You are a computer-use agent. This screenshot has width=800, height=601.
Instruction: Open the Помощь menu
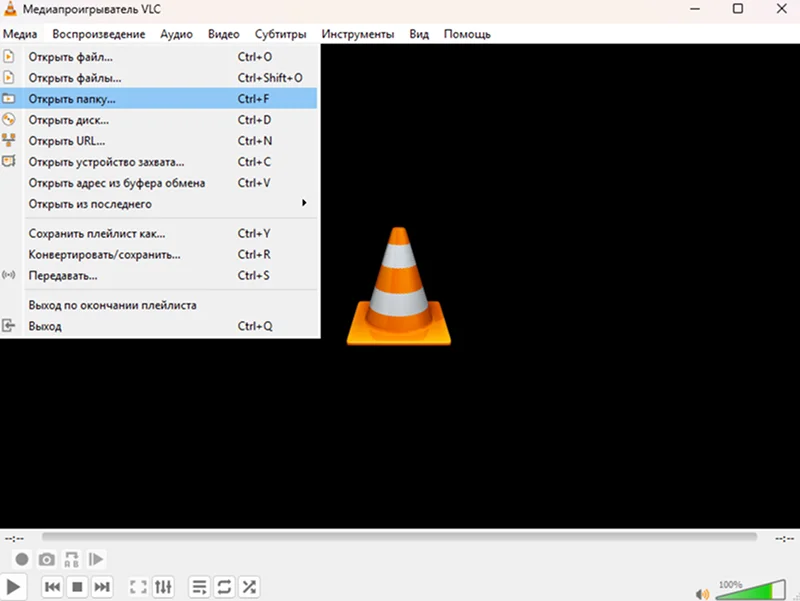coord(467,34)
